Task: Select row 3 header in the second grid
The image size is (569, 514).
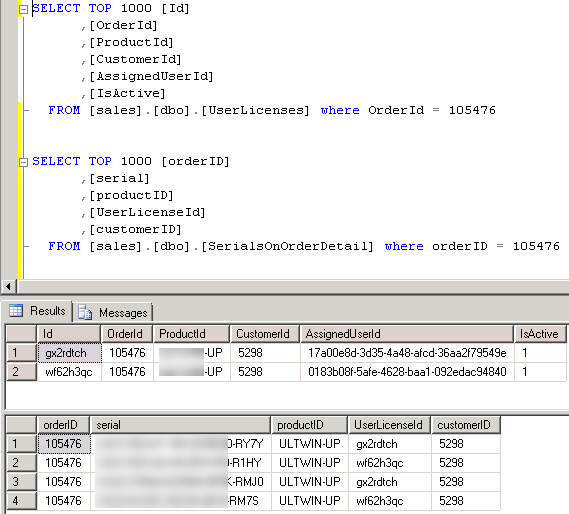Action: pos(21,482)
